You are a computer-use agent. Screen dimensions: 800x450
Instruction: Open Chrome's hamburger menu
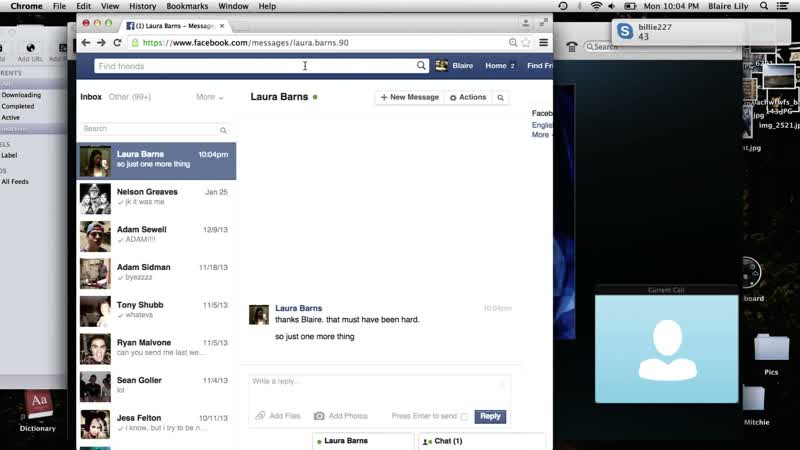click(x=543, y=43)
